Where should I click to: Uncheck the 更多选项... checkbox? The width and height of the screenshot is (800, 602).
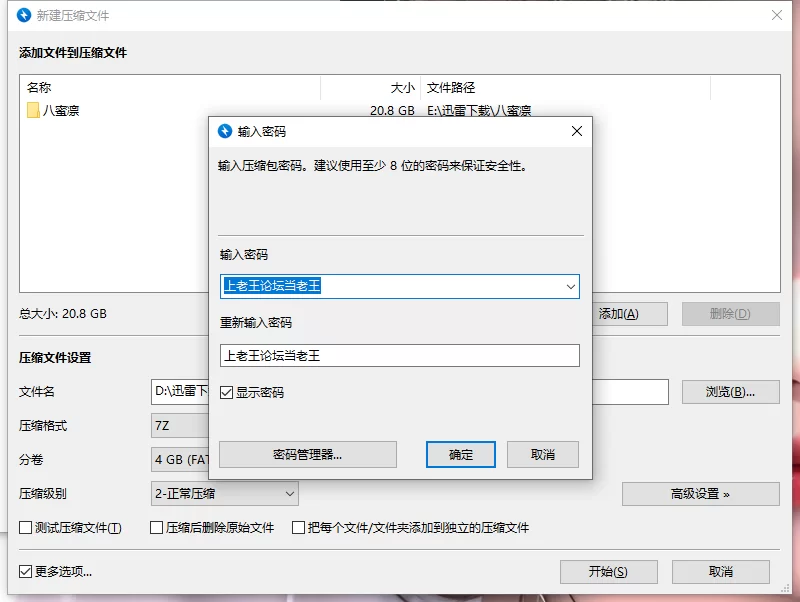[26, 571]
